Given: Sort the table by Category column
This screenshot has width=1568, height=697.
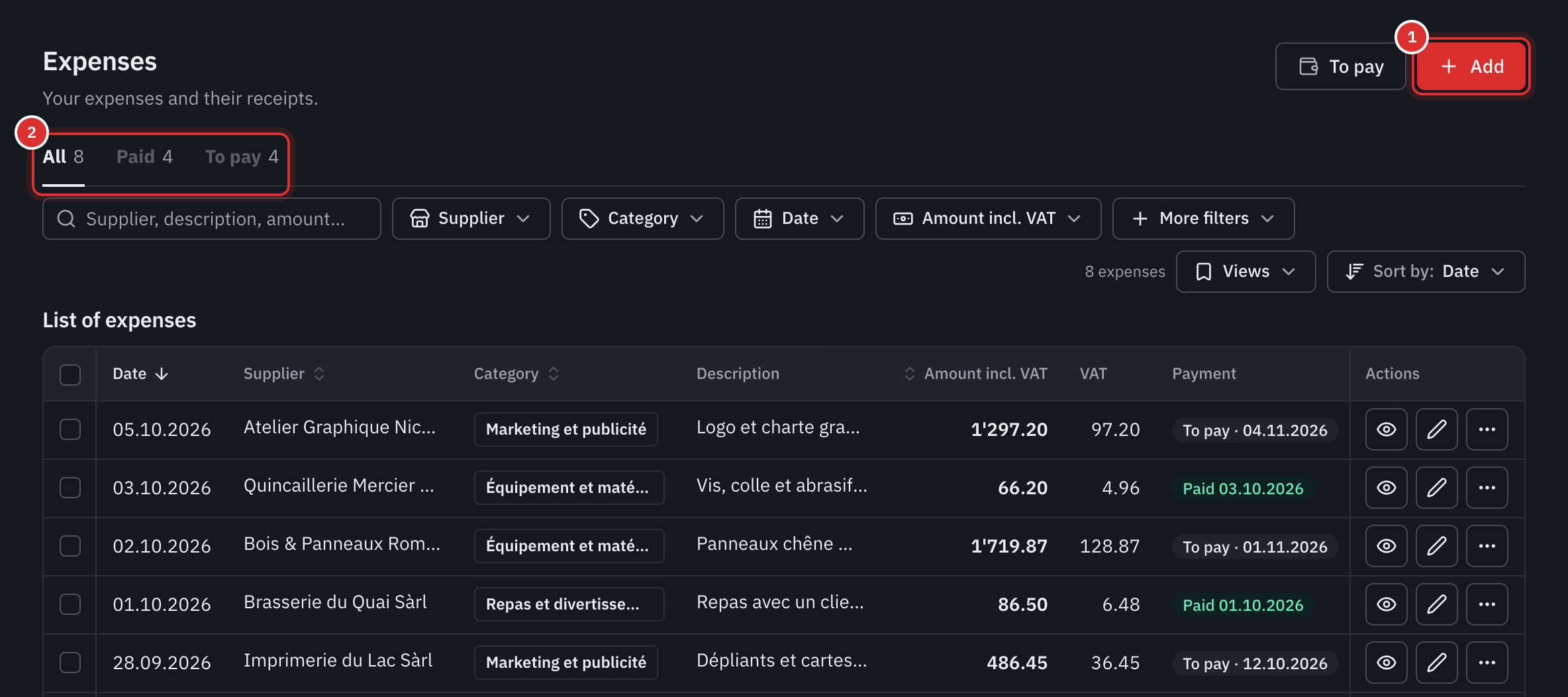Looking at the screenshot, I should tap(516, 374).
